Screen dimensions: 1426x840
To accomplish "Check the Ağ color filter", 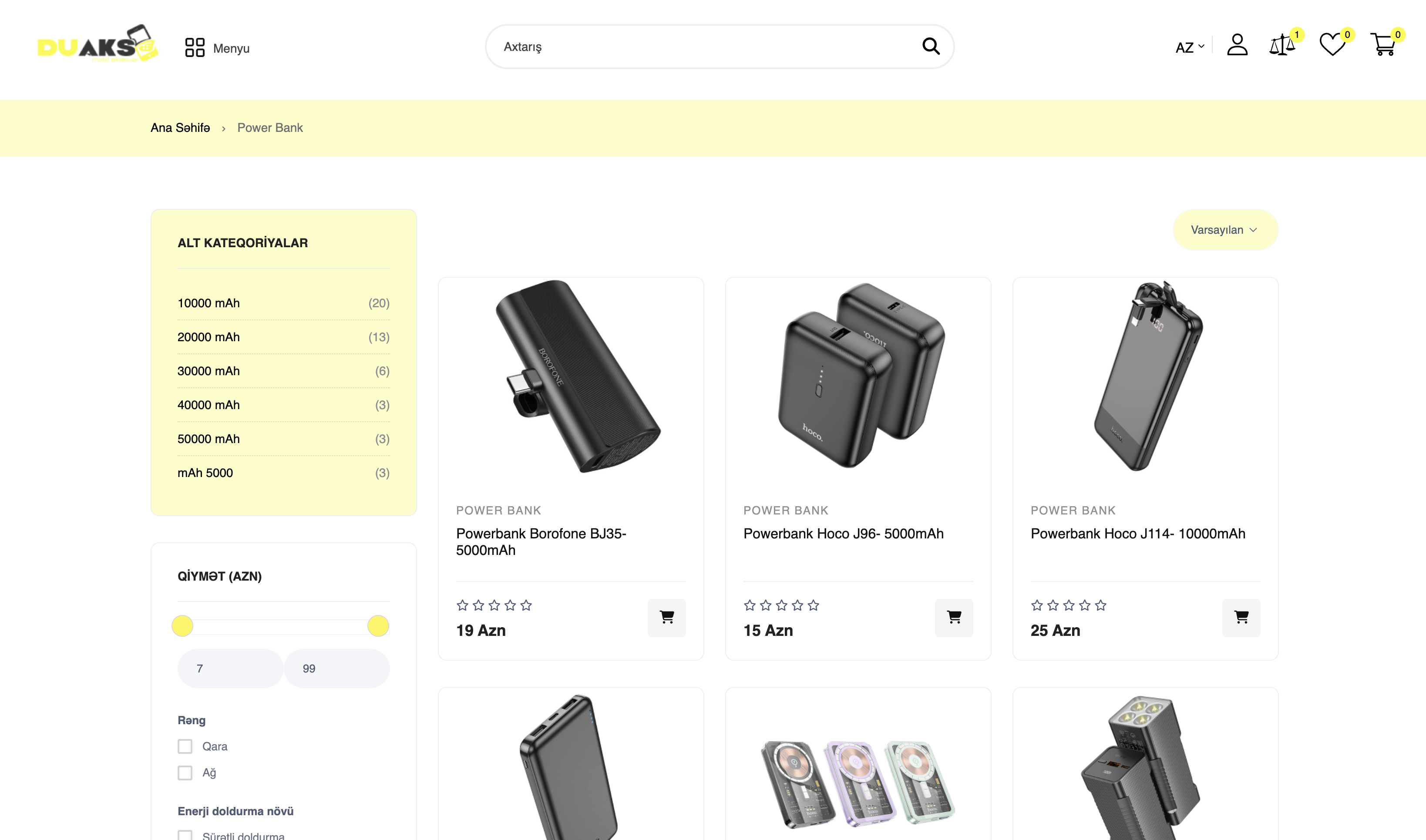I will (185, 773).
